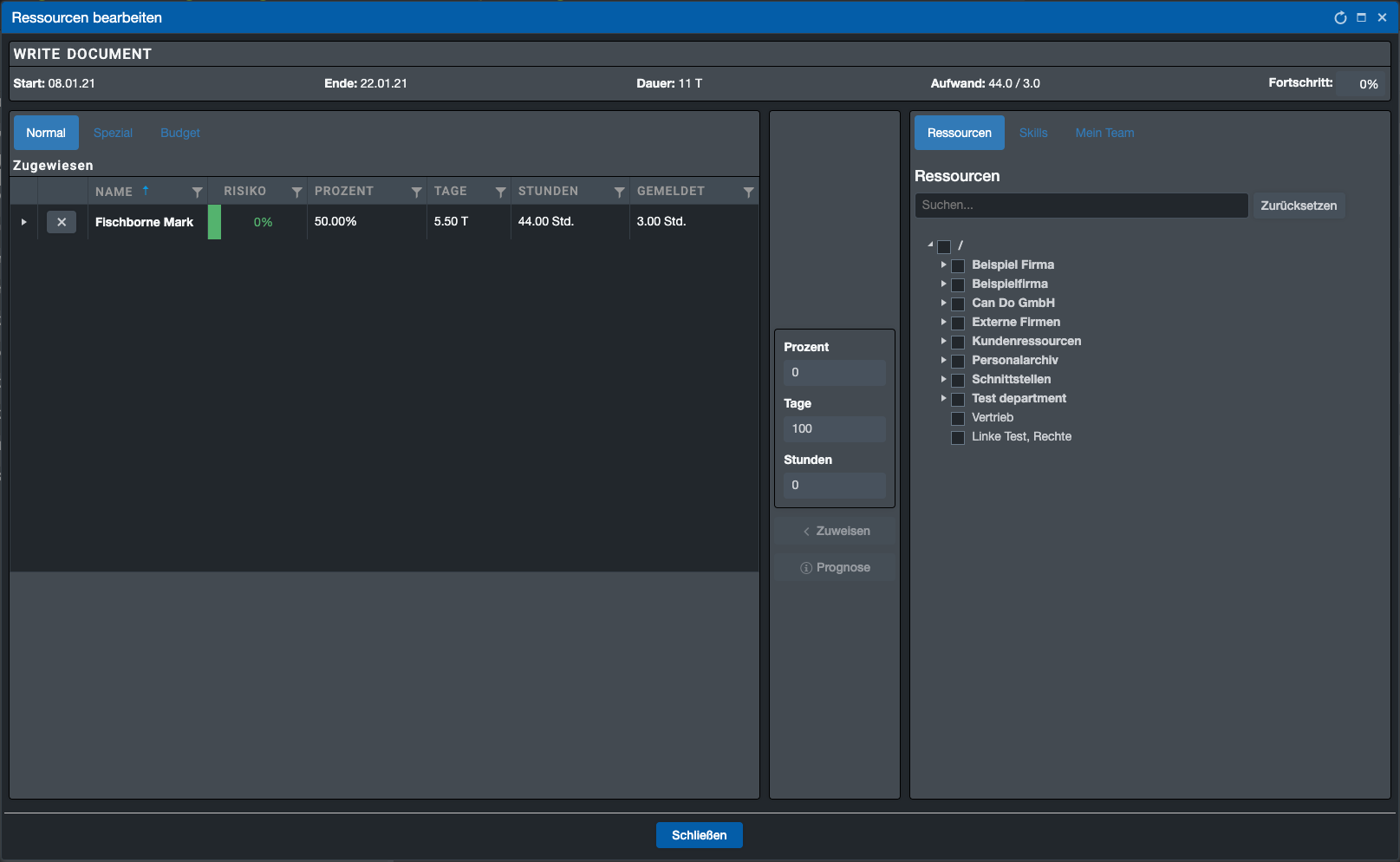1400x862 pixels.
Task: Check the Beispielfirma checkbox
Action: [x=958, y=285]
